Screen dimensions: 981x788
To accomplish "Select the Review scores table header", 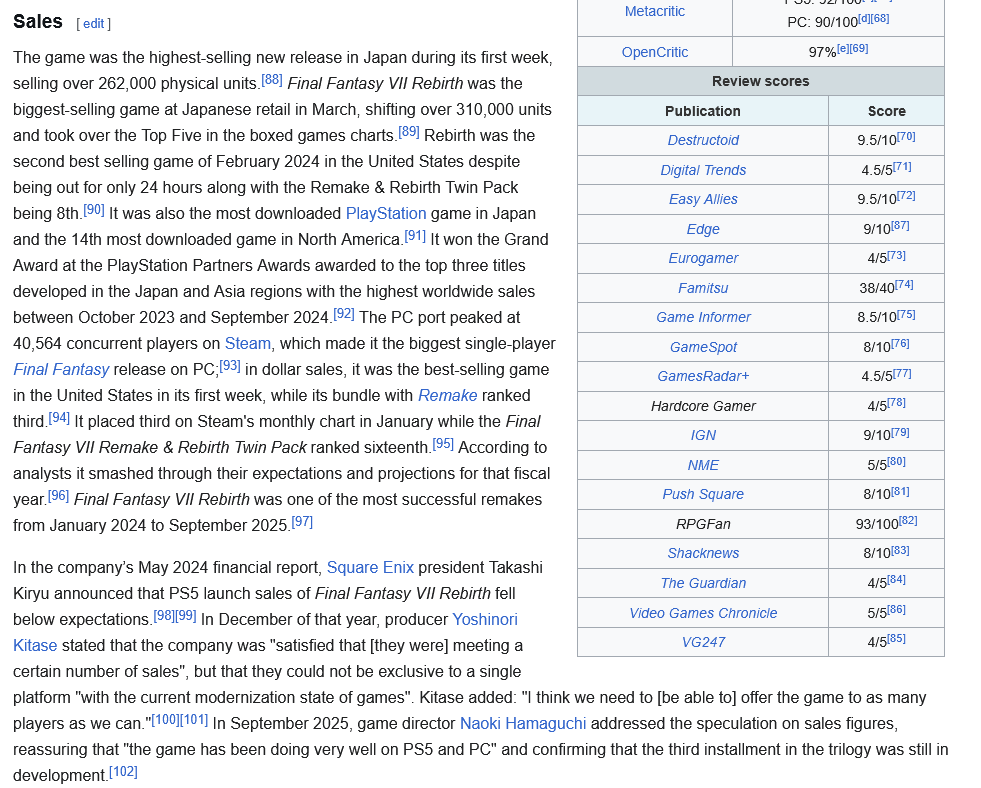I will coord(761,81).
